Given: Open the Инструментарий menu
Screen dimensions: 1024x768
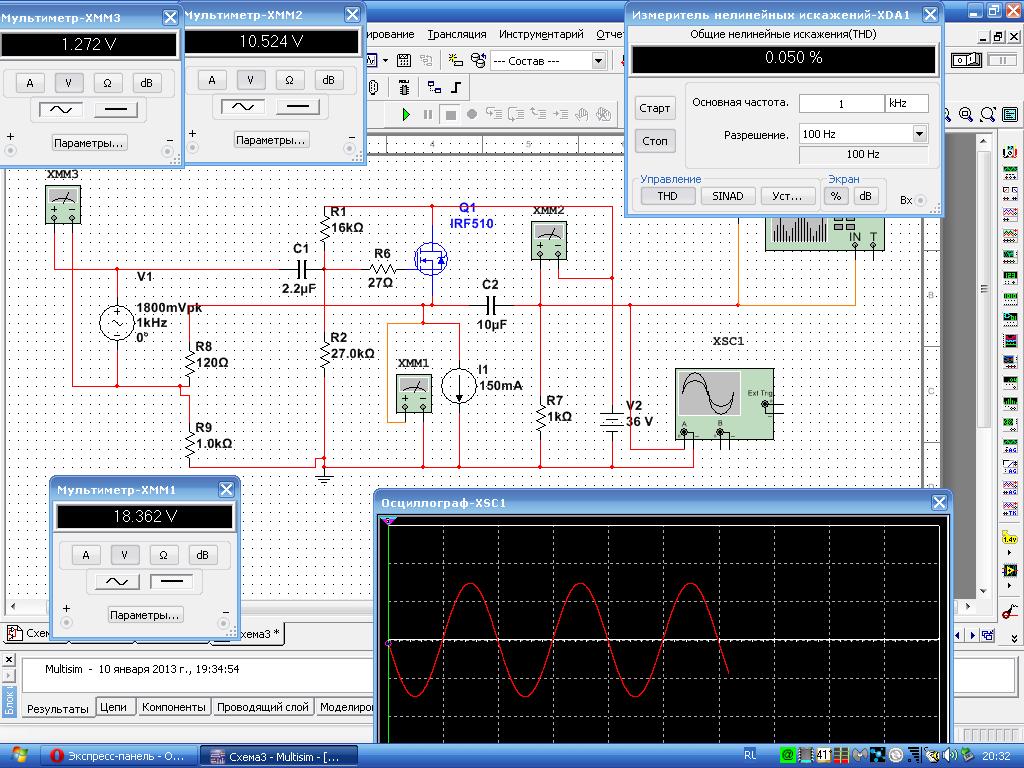Looking at the screenshot, I should tap(541, 34).
